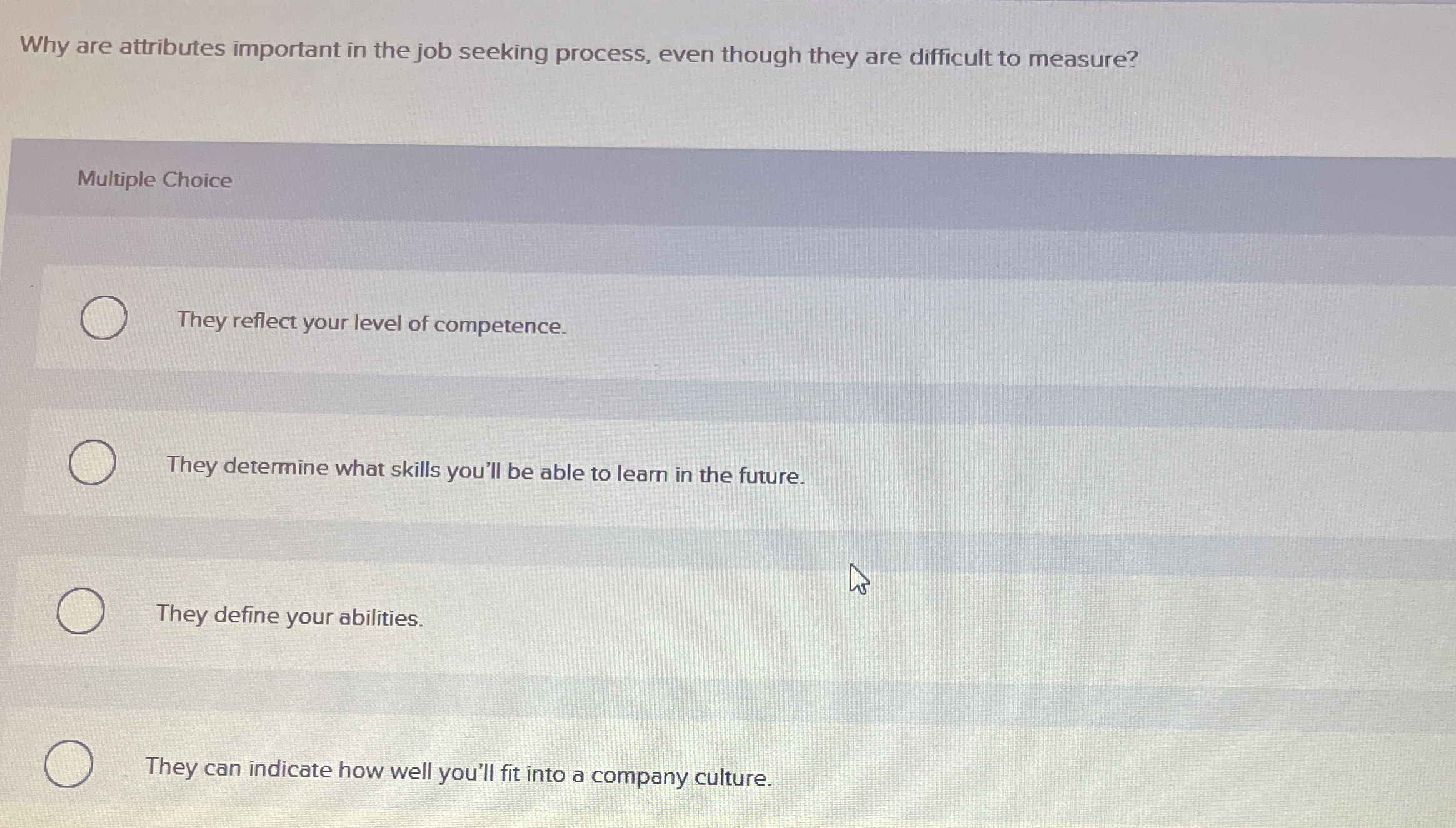Viewport: 1456px width, 828px height.
Task: Select the radio button beside 'They determine what skills you'll be able to learn'
Action: [x=91, y=462]
